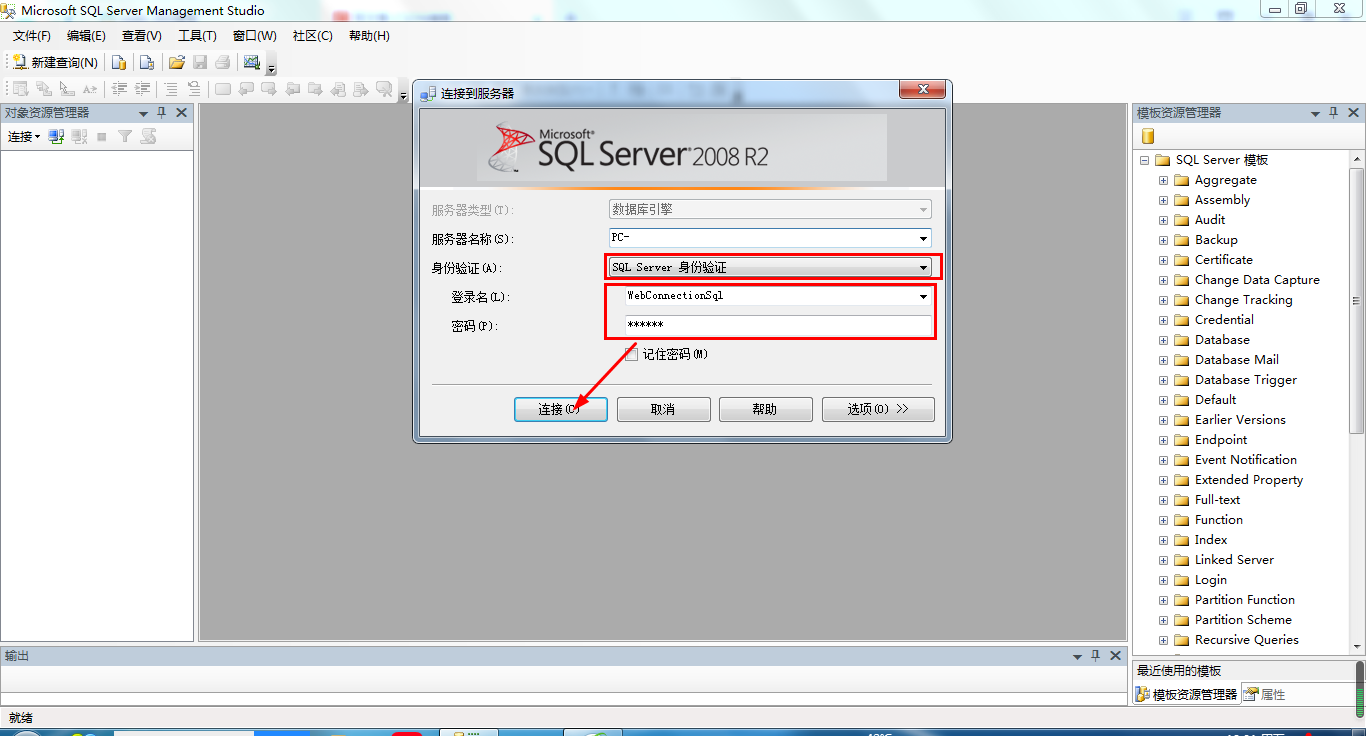
Task: Open the 登录名 combo box dropdown
Action: pos(923,296)
